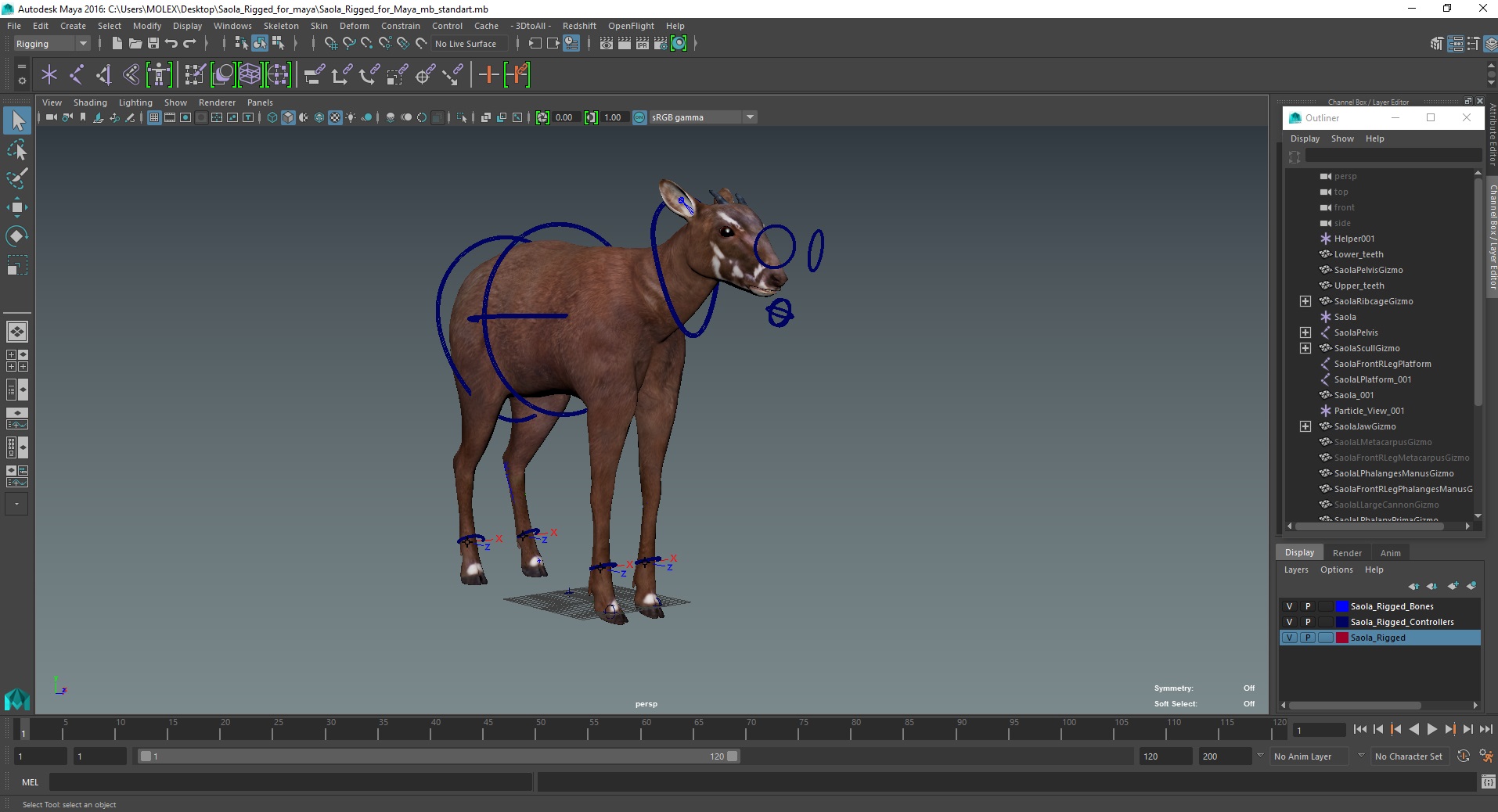Open Layers menu in Layer Editor
The image size is (1498, 812).
(1295, 569)
